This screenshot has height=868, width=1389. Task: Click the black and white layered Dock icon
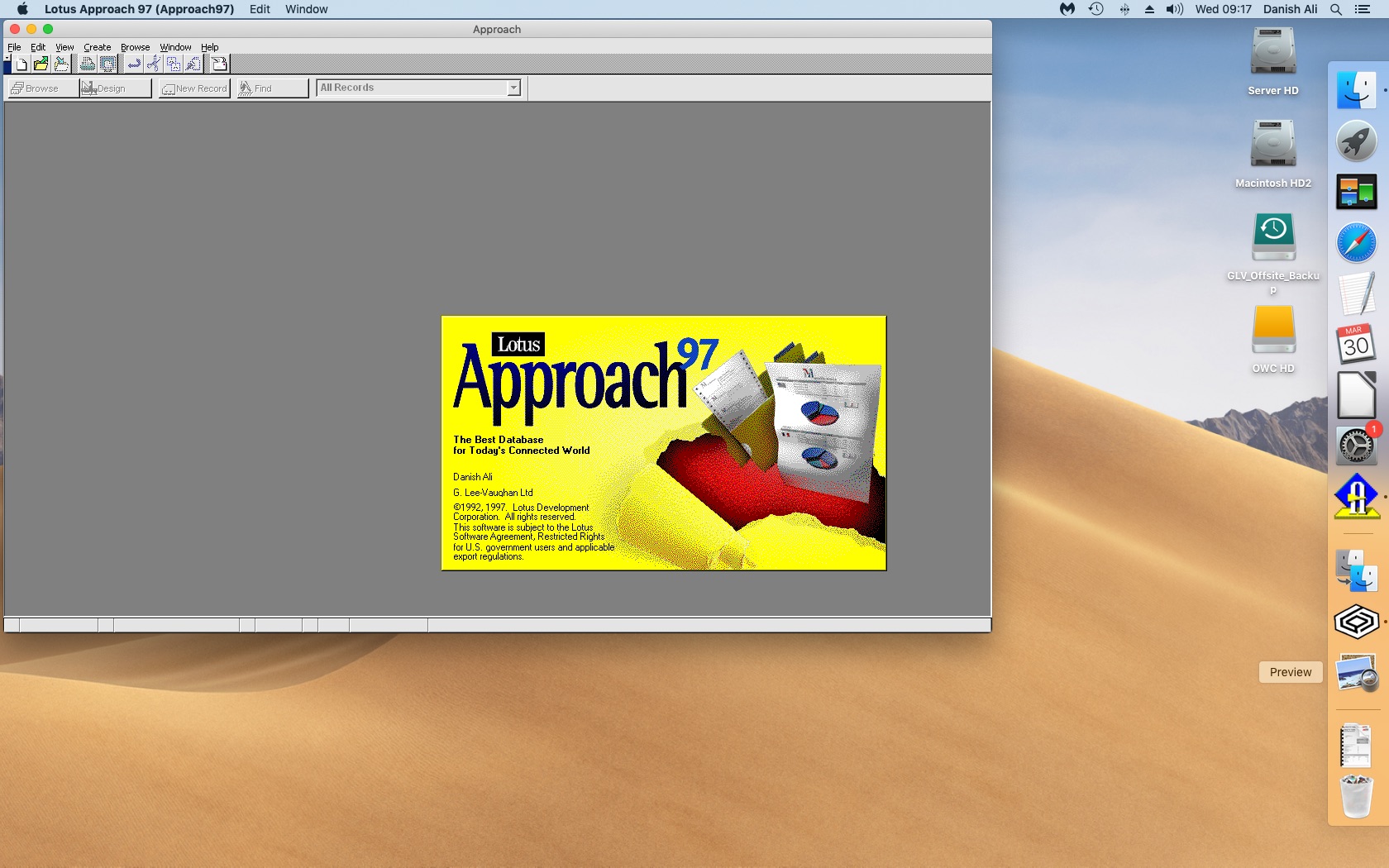tap(1357, 622)
